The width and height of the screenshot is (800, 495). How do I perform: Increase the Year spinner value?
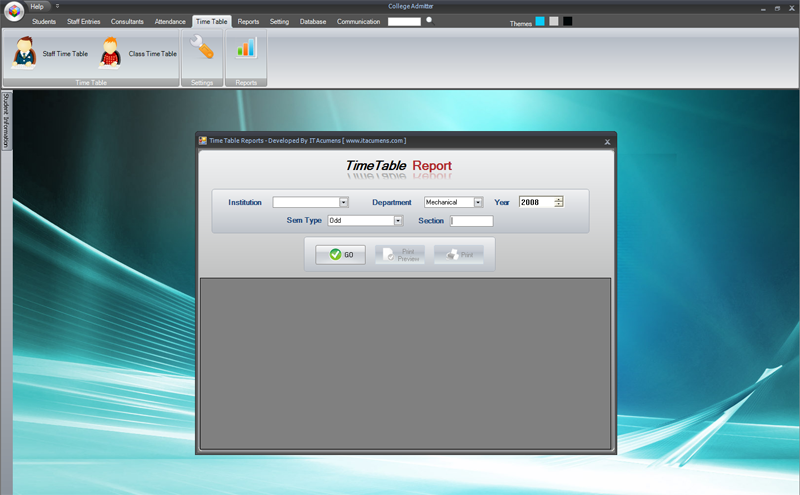tap(559, 199)
